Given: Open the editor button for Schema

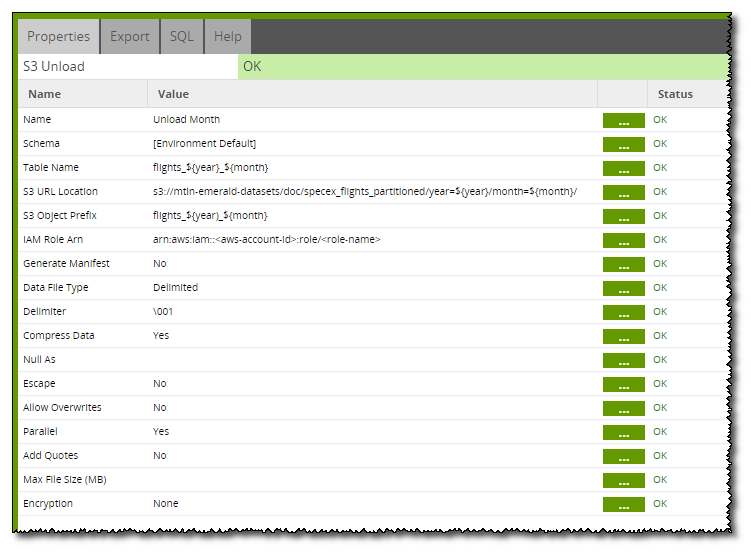Looking at the screenshot, I should pyautogui.click(x=624, y=145).
